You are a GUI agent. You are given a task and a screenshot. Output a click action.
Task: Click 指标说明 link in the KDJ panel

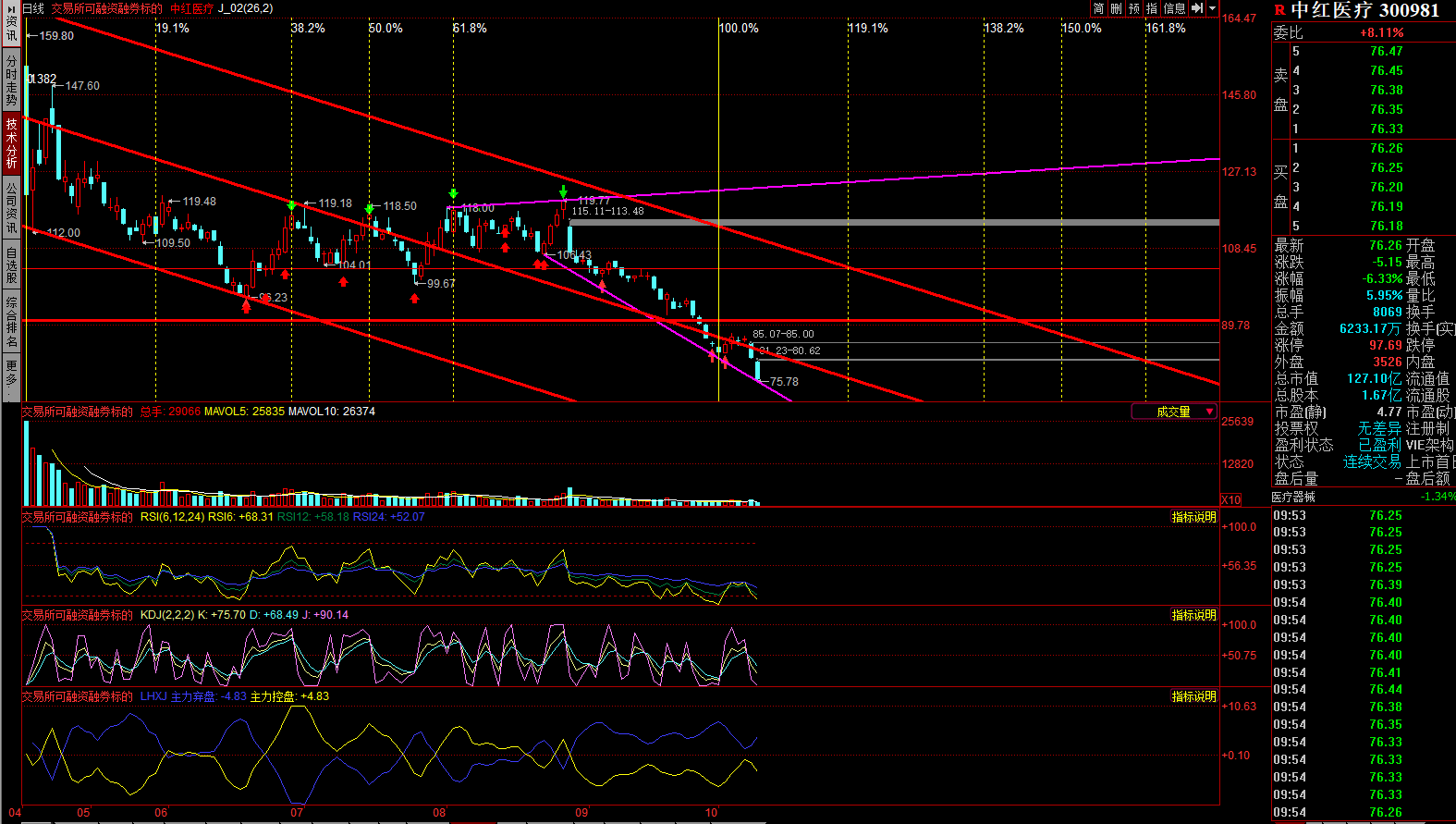point(1193,616)
